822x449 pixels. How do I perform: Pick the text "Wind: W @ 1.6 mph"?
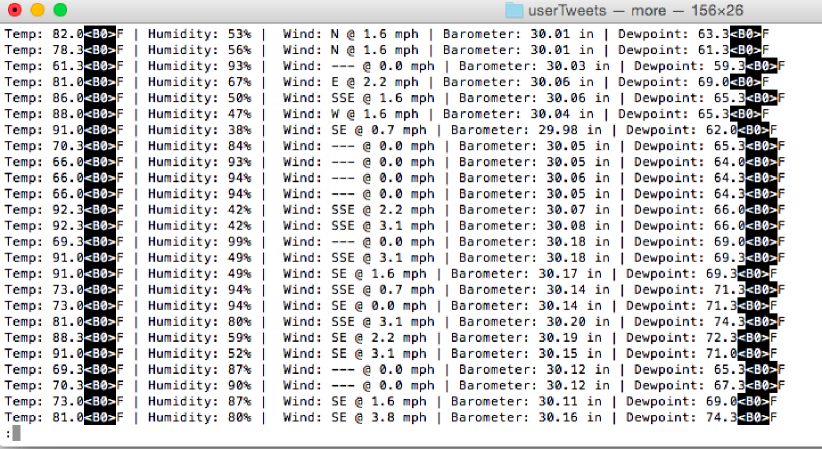coord(351,114)
